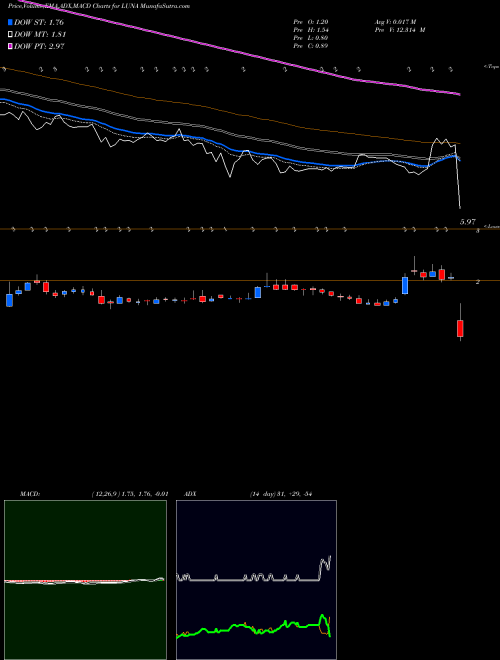Click the '2' price axis label
Viewport: 500px width, 660px height.
[x=478, y=282]
